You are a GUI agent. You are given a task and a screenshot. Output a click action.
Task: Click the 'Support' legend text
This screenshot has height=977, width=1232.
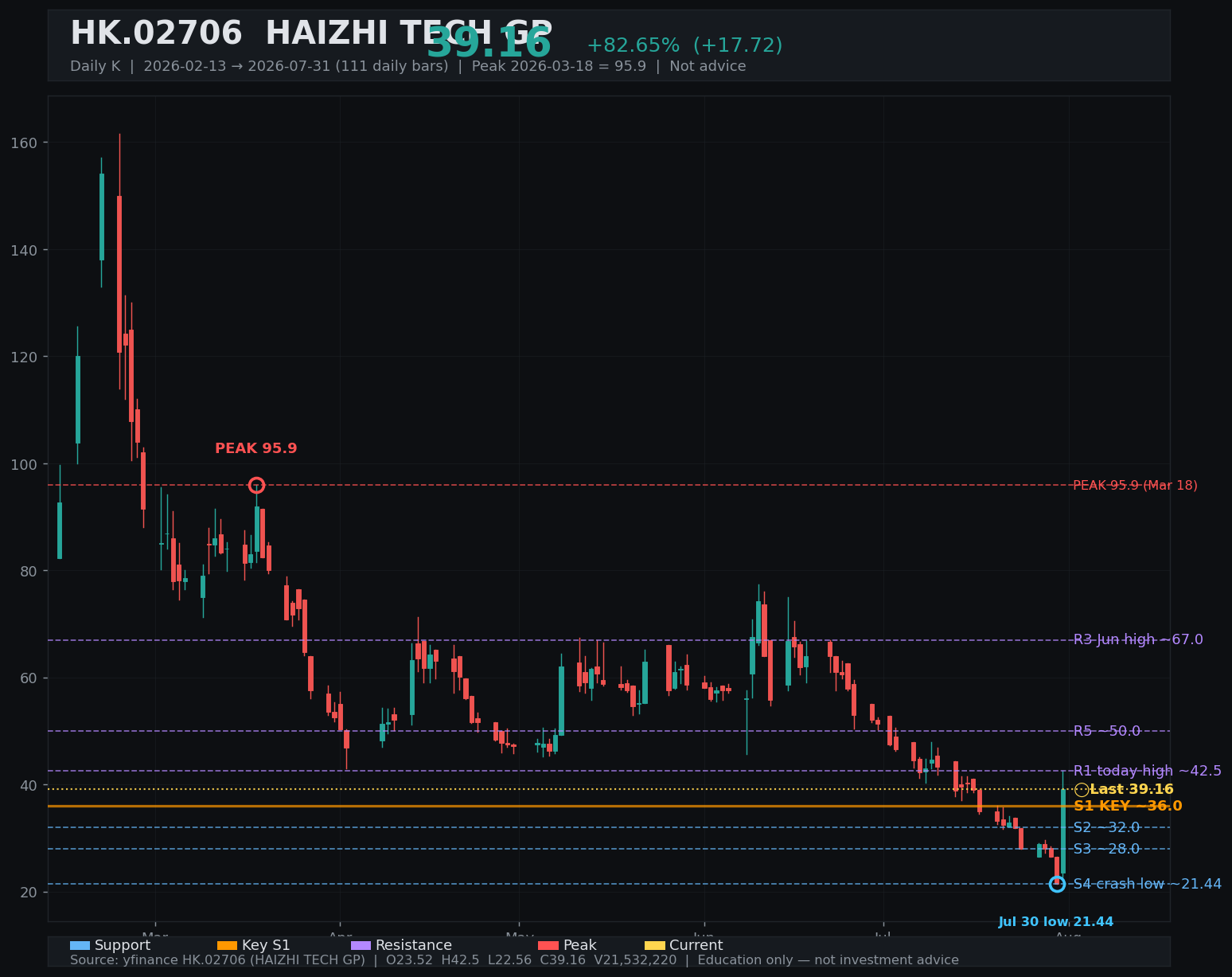point(123,946)
